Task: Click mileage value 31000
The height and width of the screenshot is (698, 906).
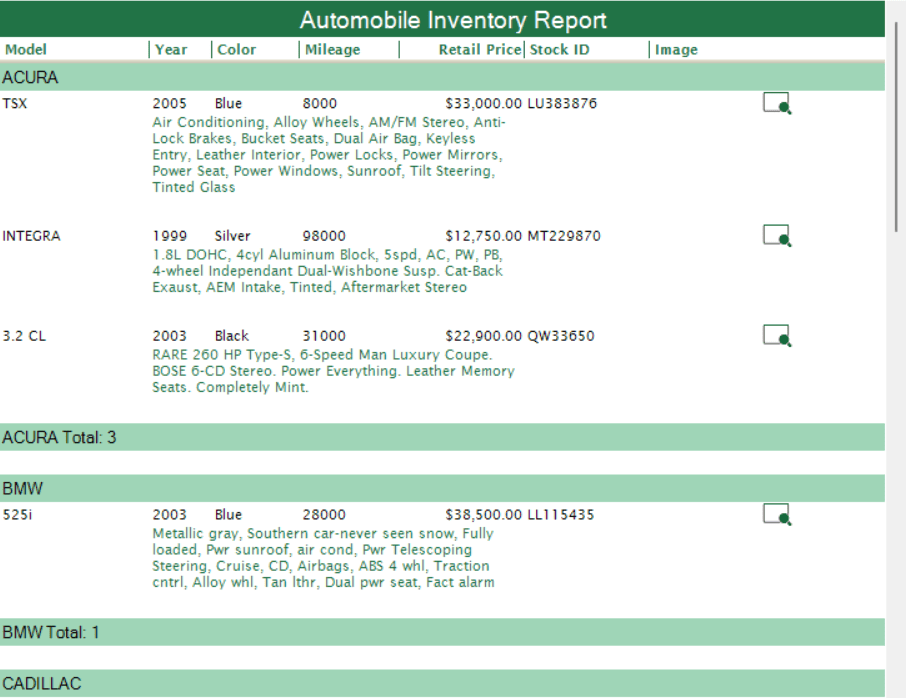Action: 324,336
